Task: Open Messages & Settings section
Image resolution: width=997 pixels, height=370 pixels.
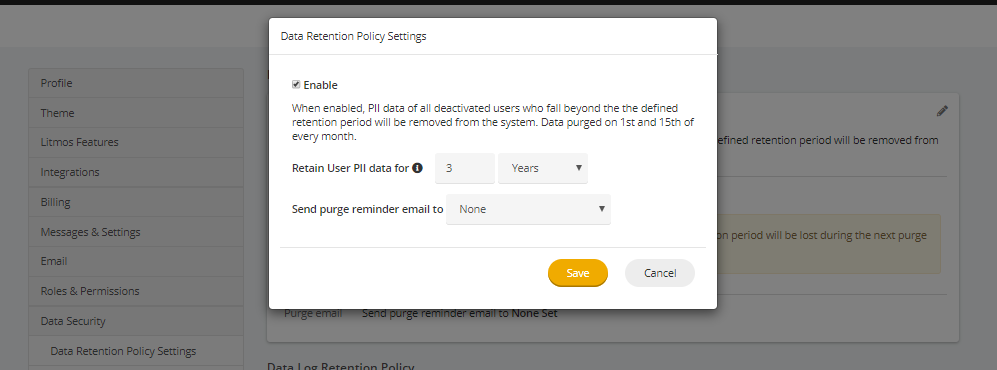Action: [x=136, y=232]
